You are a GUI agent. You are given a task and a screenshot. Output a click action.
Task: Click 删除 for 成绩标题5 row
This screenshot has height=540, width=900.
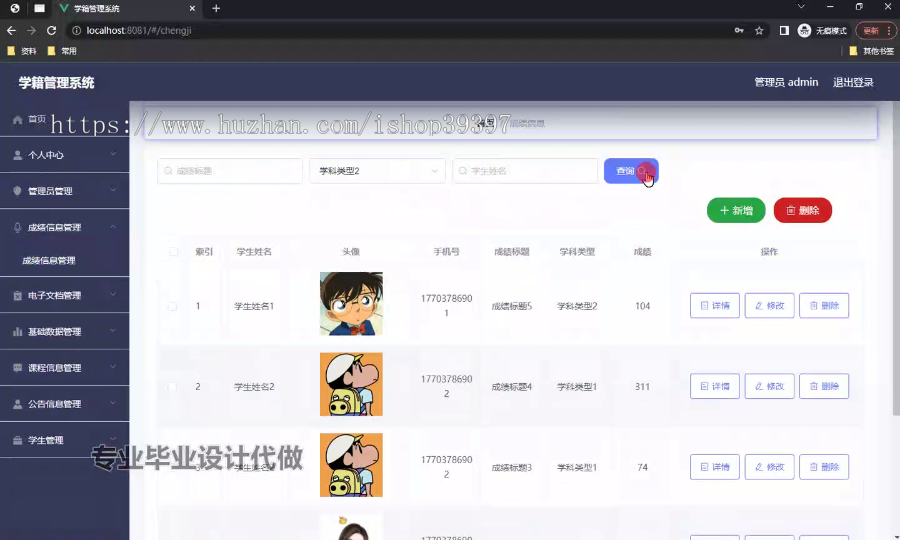(x=824, y=306)
